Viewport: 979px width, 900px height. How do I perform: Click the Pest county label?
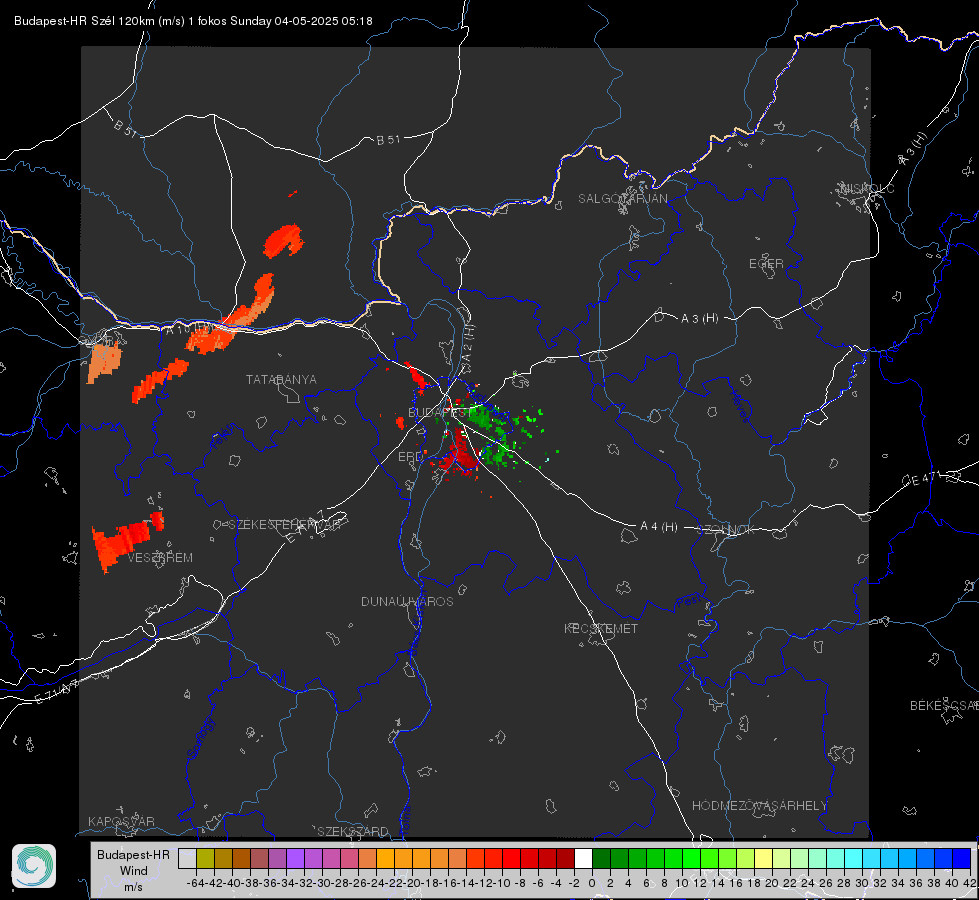(688, 602)
